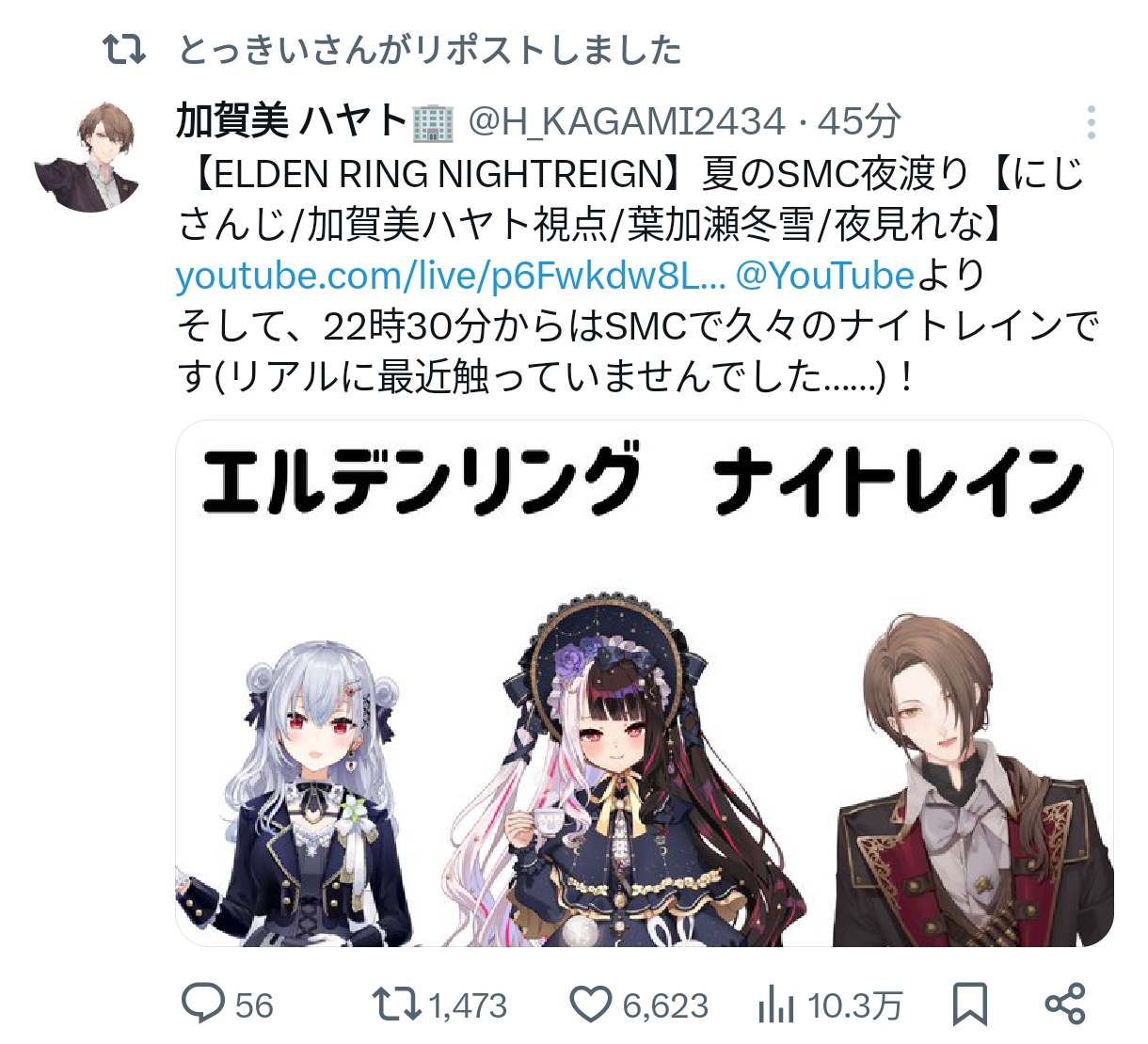
Task: Open 加賀美ハヤト profile avatar
Action: 91,157
